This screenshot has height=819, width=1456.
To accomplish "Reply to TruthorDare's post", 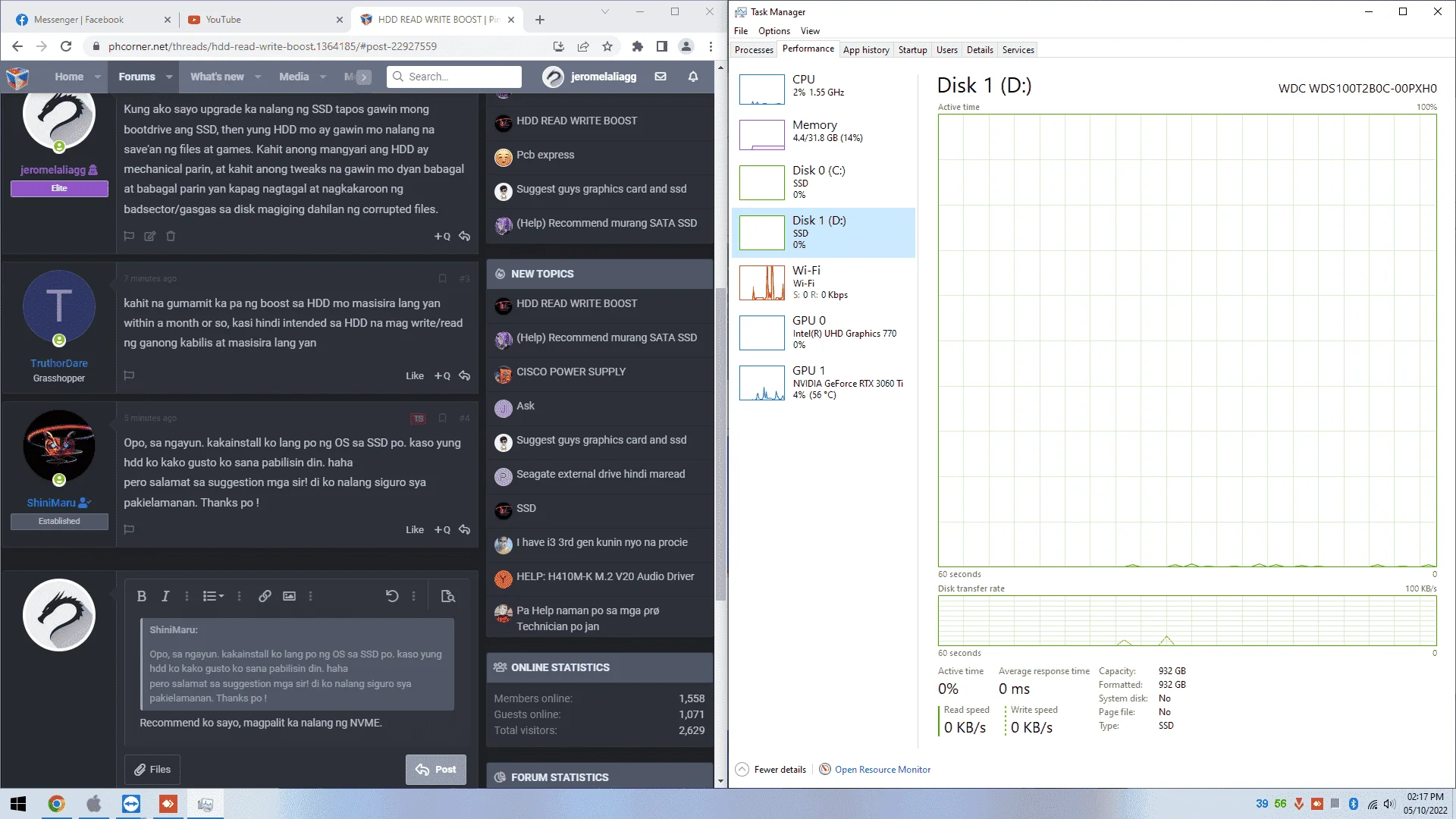I will click(465, 375).
